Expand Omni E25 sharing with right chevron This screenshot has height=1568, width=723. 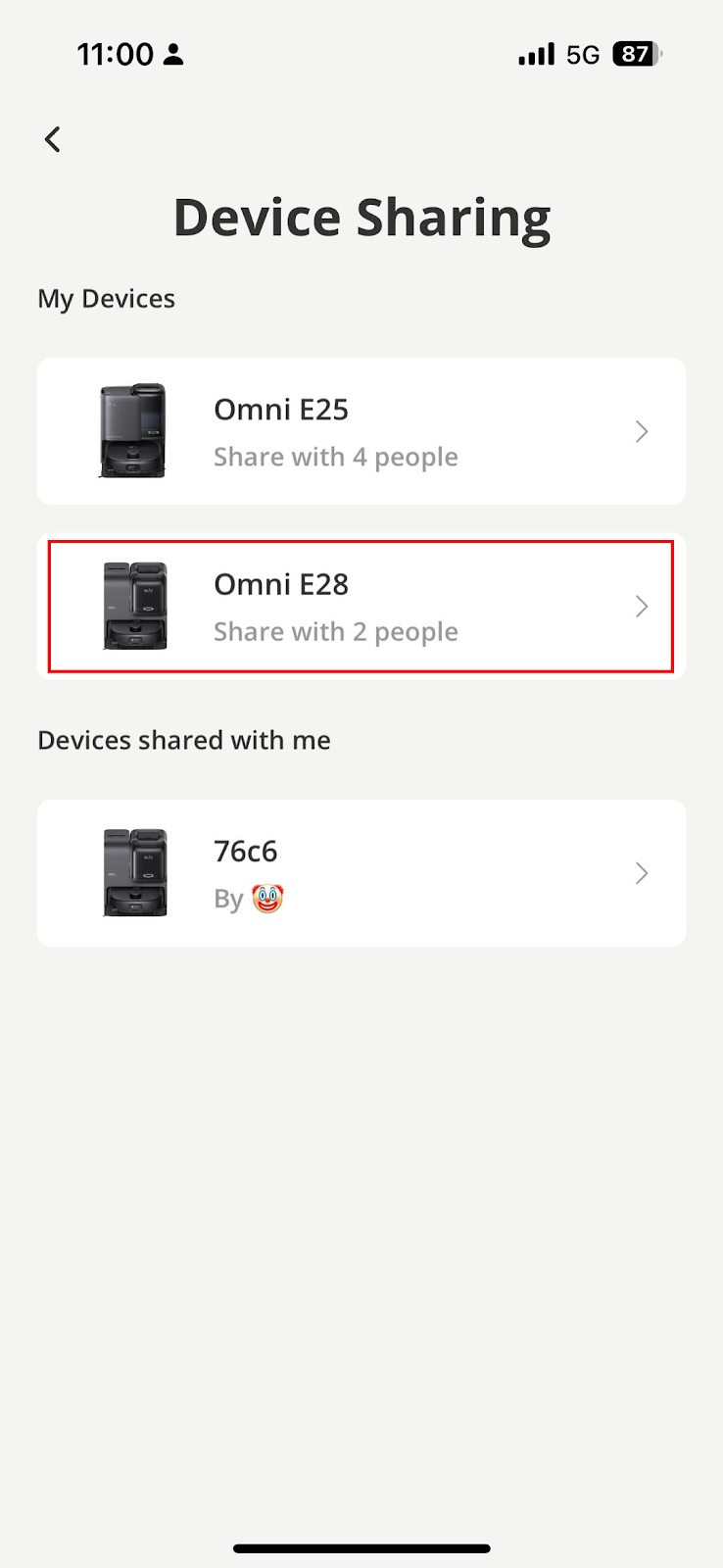point(642,431)
